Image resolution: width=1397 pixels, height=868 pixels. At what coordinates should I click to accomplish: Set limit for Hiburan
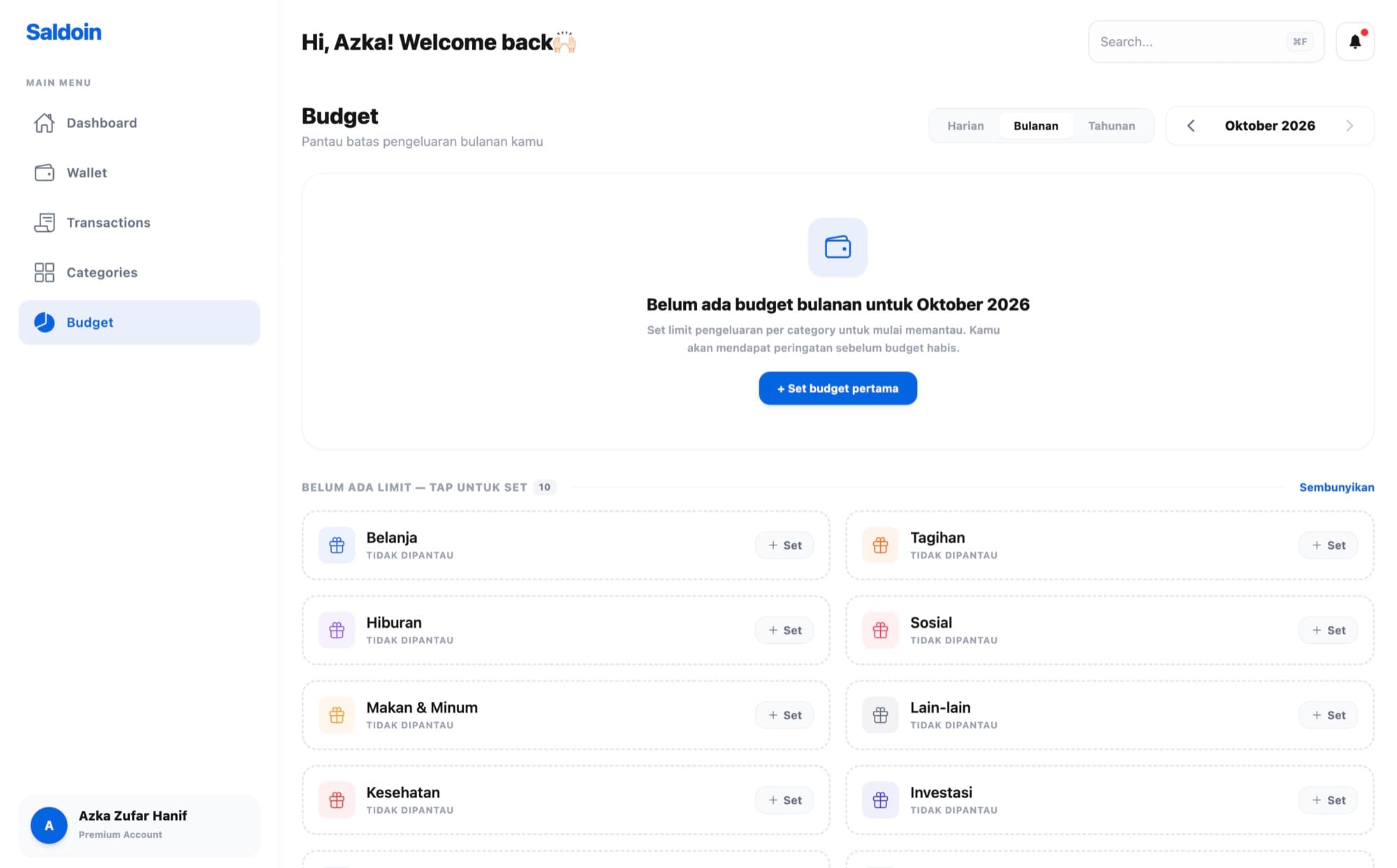coord(784,630)
